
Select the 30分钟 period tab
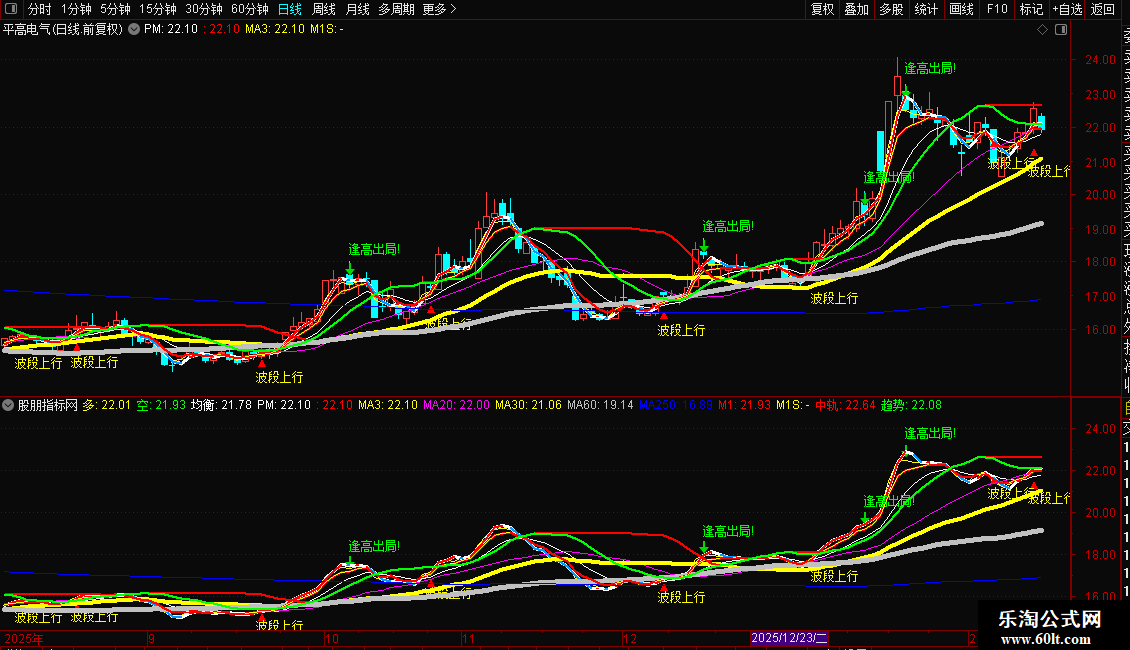click(x=204, y=9)
